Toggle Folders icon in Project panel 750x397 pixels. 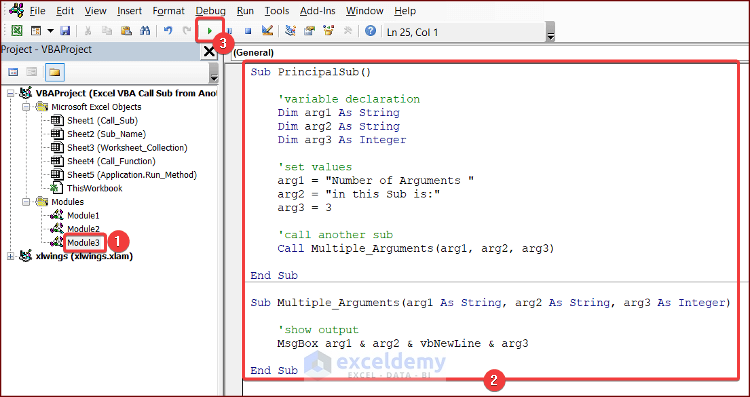[x=55, y=72]
